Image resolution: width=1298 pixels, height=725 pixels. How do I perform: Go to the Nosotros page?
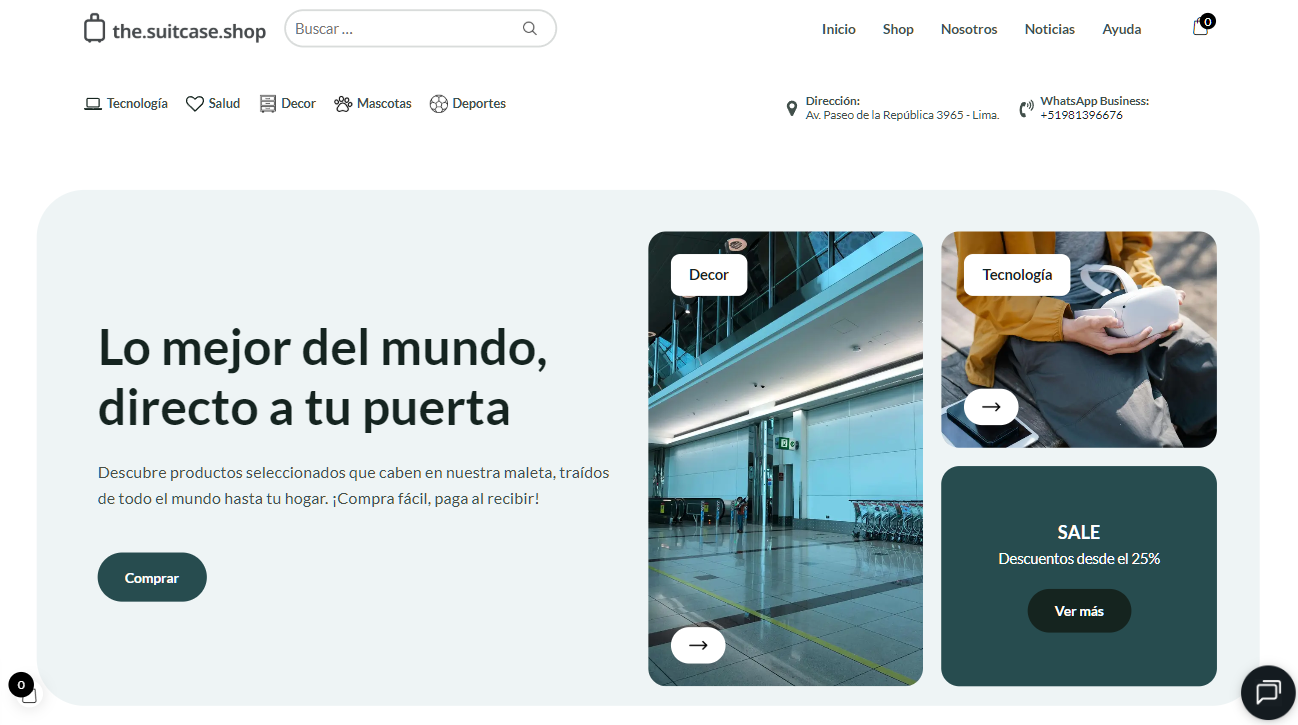click(x=968, y=29)
